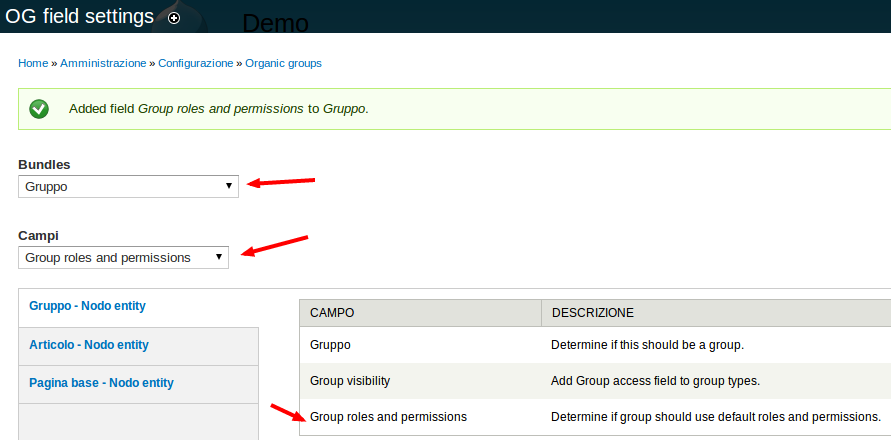
Task: Click the CAMPO column header
Action: [x=332, y=313]
